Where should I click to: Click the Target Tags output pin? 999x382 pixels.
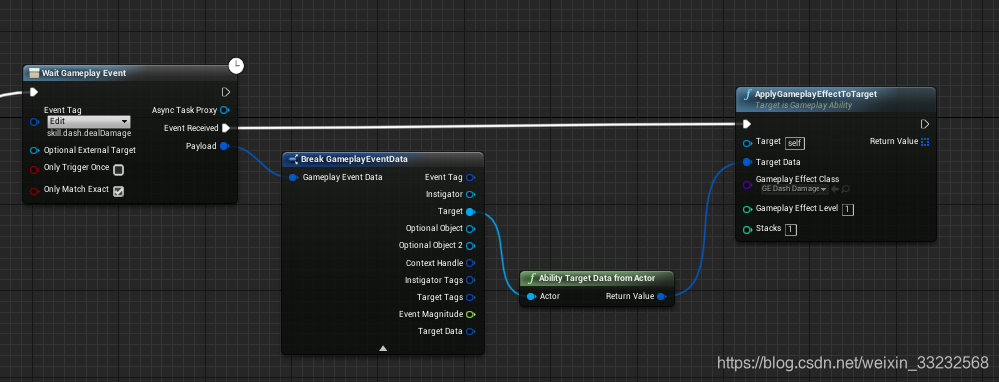click(470, 297)
